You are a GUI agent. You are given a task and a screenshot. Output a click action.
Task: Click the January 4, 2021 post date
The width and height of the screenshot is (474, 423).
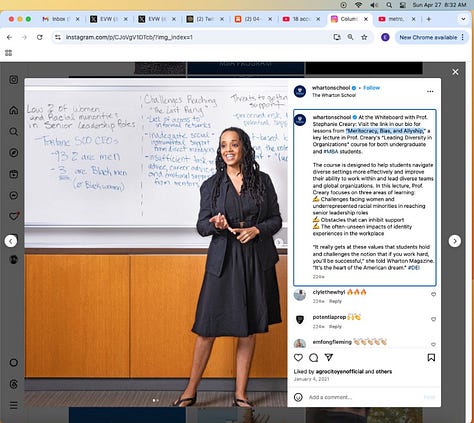coord(311,379)
